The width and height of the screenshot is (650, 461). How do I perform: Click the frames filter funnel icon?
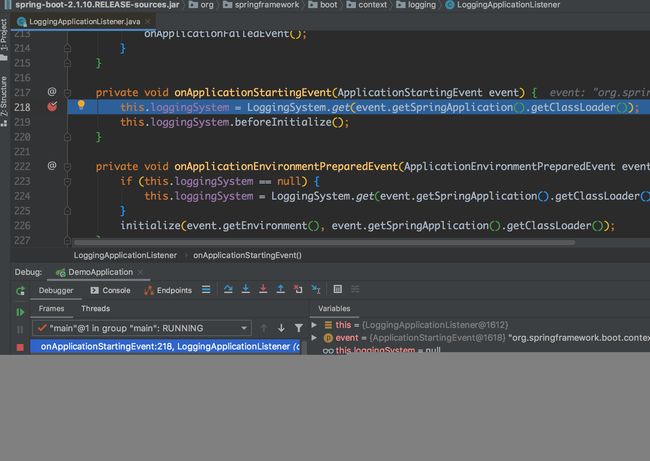298,328
